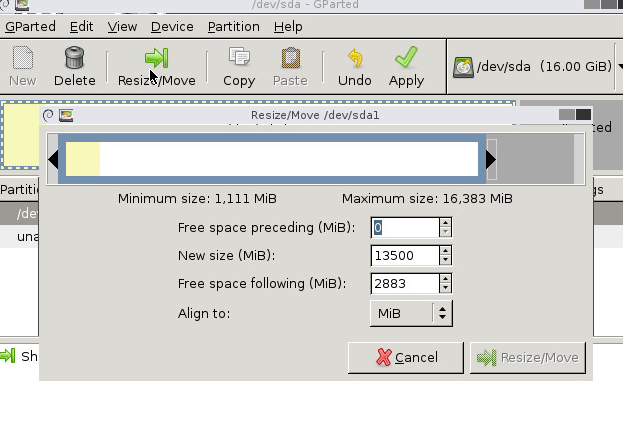Decrease Free space following with down arrow
Screen dimensions: 623x426
[445, 289]
